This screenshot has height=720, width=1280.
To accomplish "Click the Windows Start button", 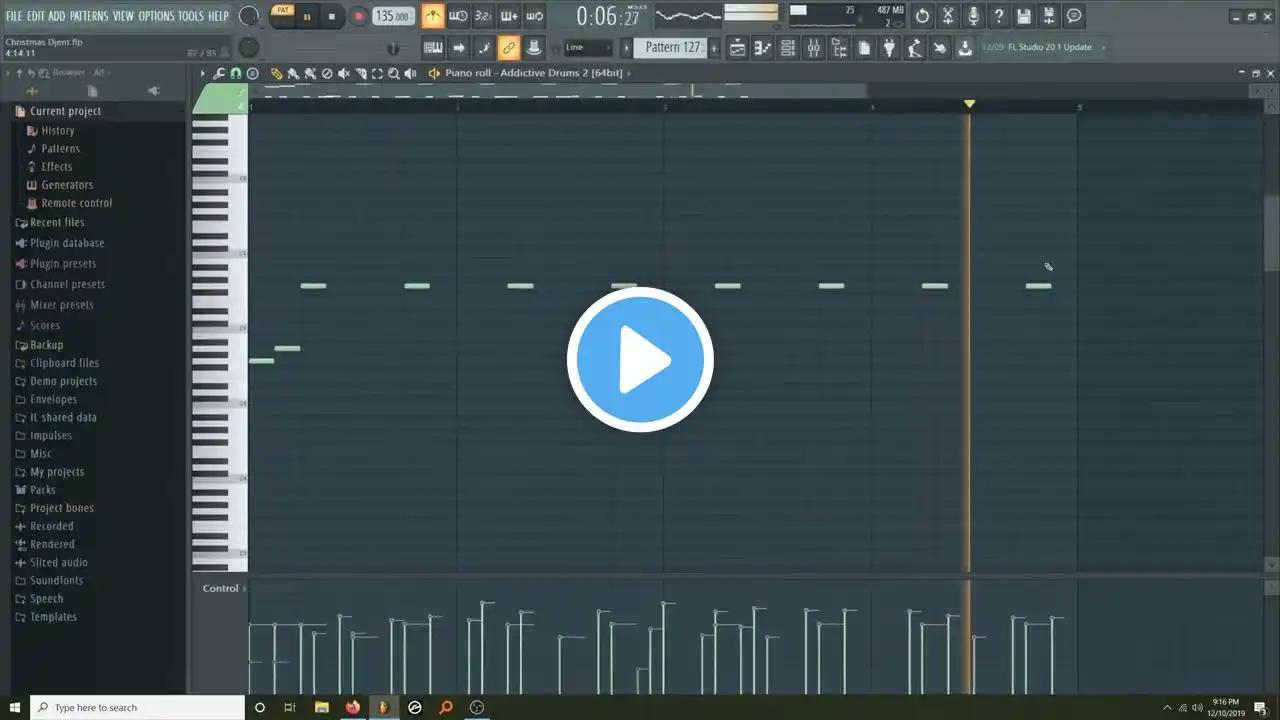I will [14, 707].
